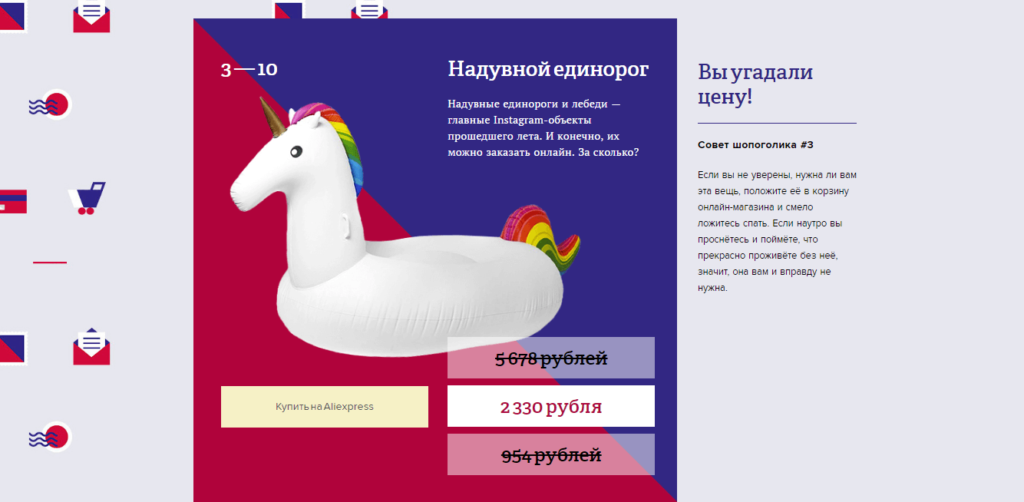Click the "Совет шопоголика #3" subtitle
The image size is (1024, 502).
pyautogui.click(x=756, y=145)
